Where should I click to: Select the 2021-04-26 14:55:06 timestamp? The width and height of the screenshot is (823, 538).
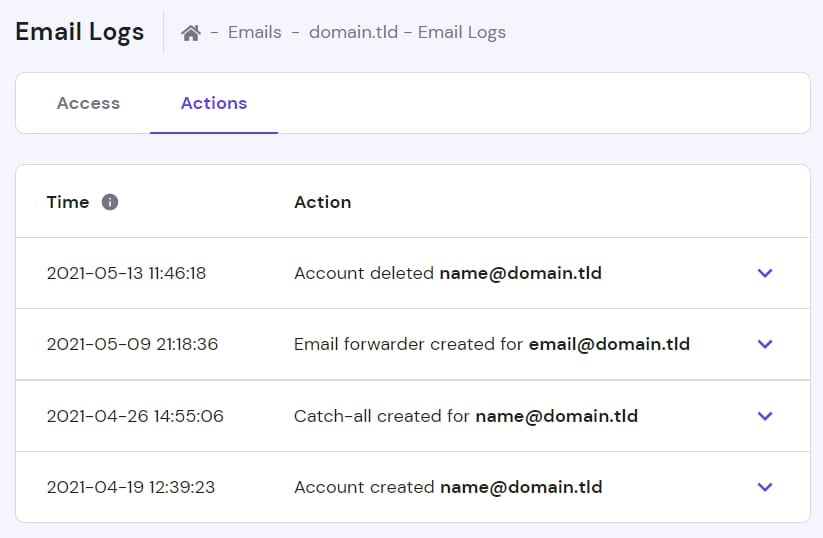tap(135, 416)
